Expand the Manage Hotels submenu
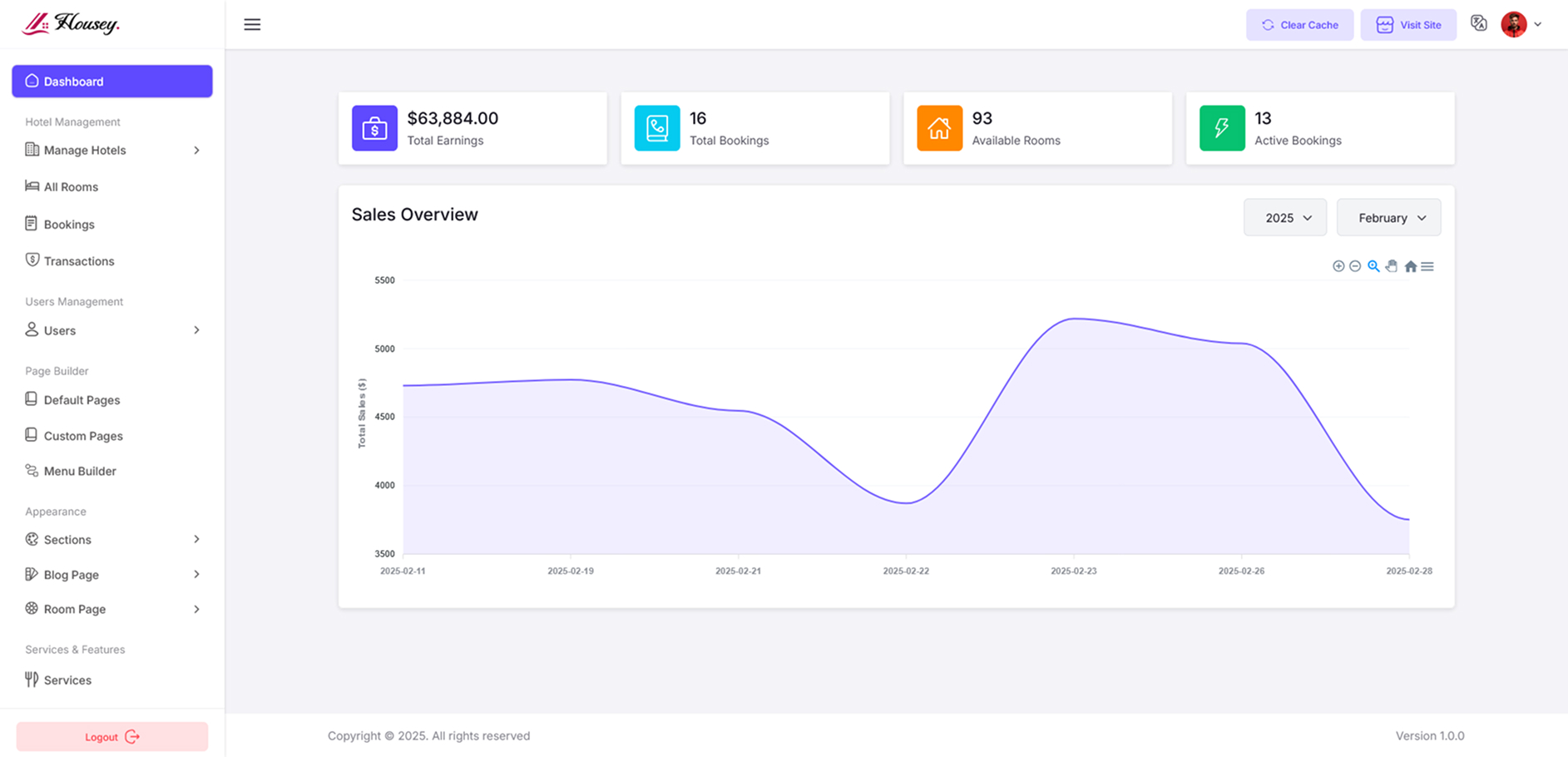The width and height of the screenshot is (1568, 757). pyautogui.click(x=112, y=151)
